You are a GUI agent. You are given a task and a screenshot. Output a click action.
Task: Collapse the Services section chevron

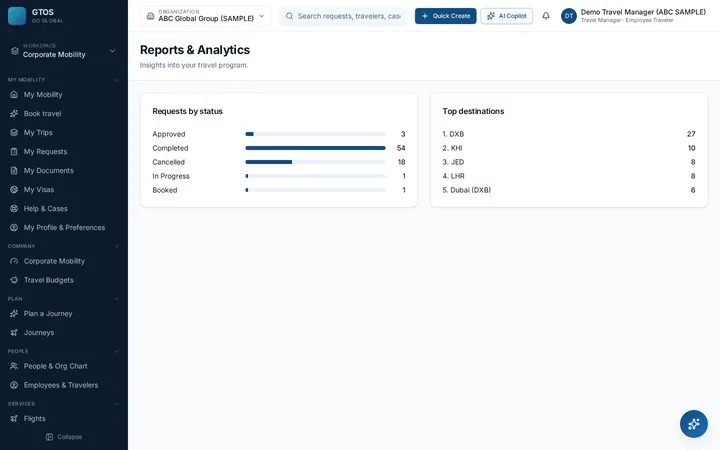point(116,404)
